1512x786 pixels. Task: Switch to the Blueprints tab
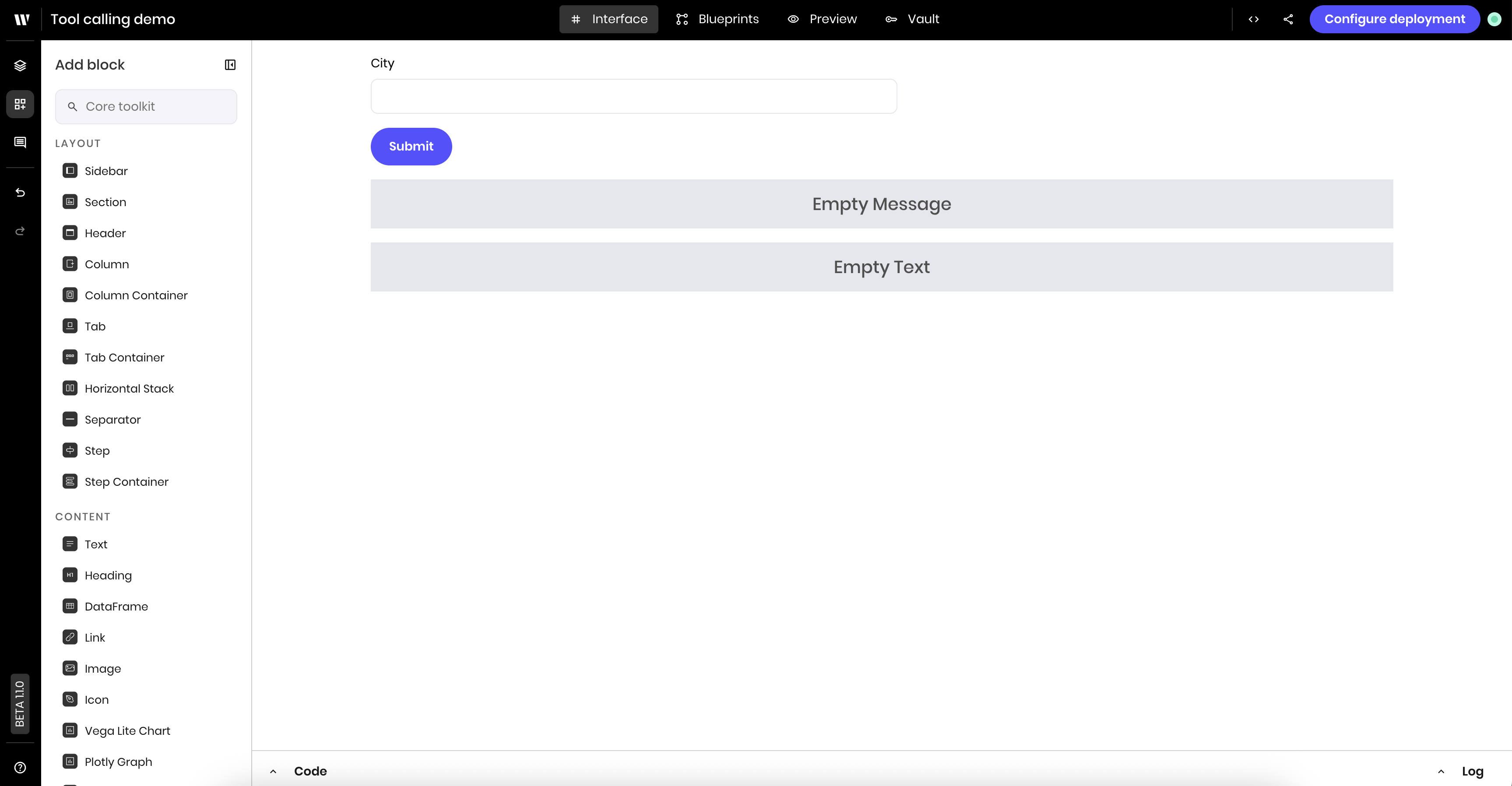coord(717,19)
